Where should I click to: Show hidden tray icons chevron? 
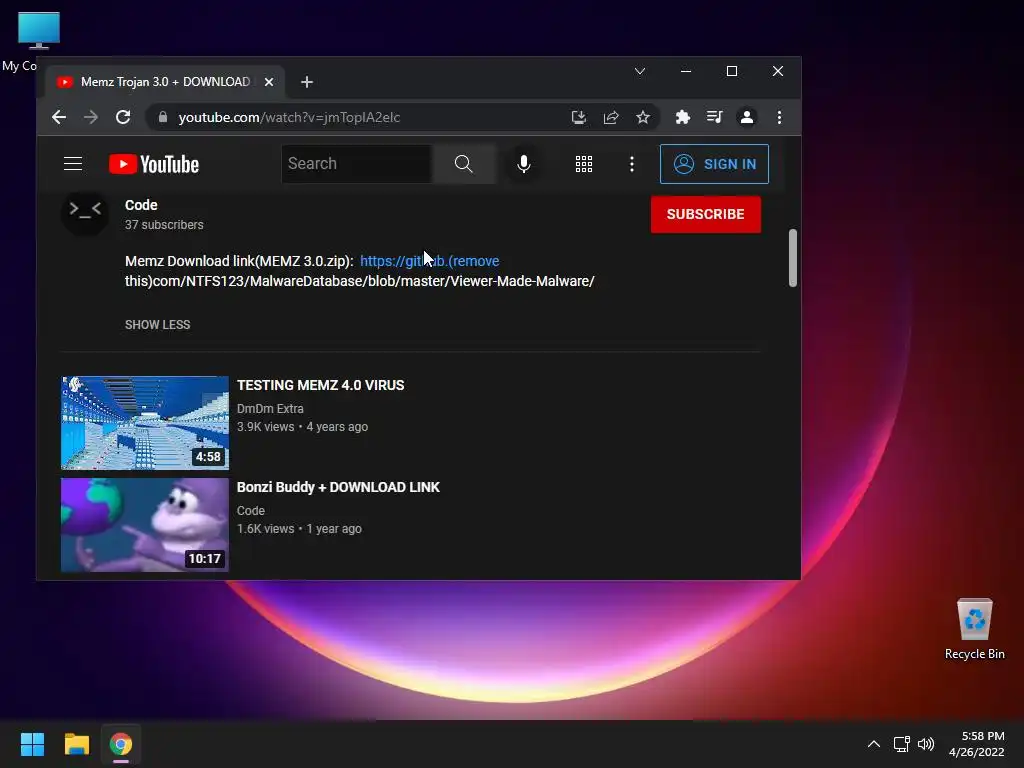874,744
